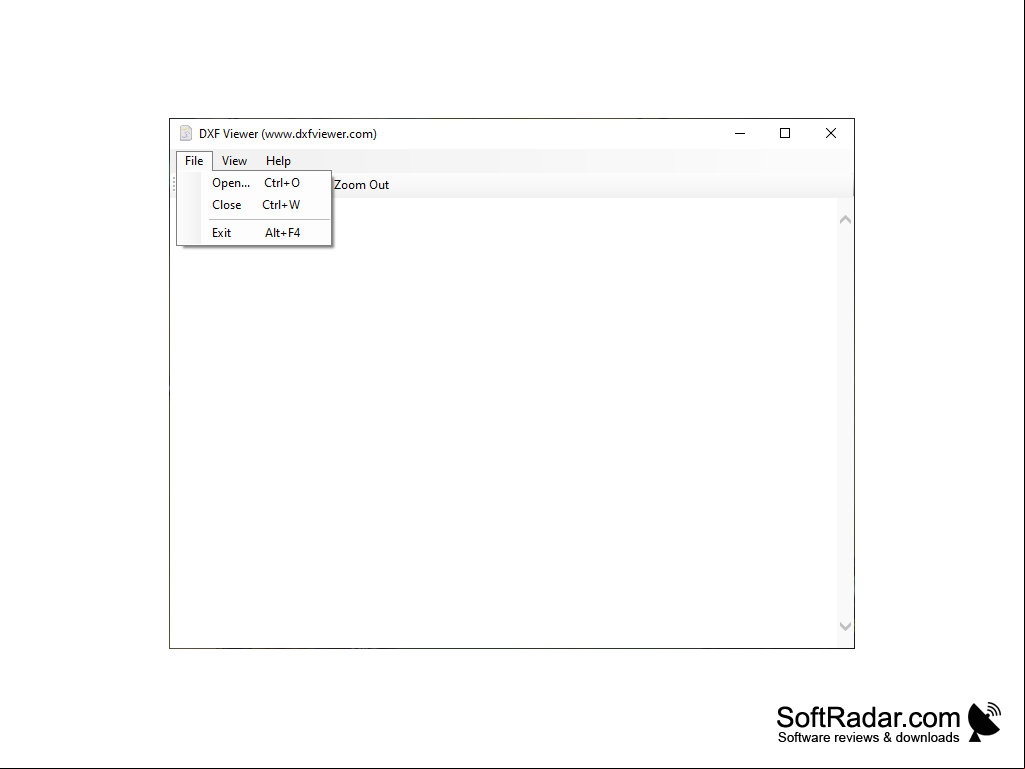The height and width of the screenshot is (769, 1025).
Task: Click the scrollbar up arrow
Action: click(x=845, y=220)
